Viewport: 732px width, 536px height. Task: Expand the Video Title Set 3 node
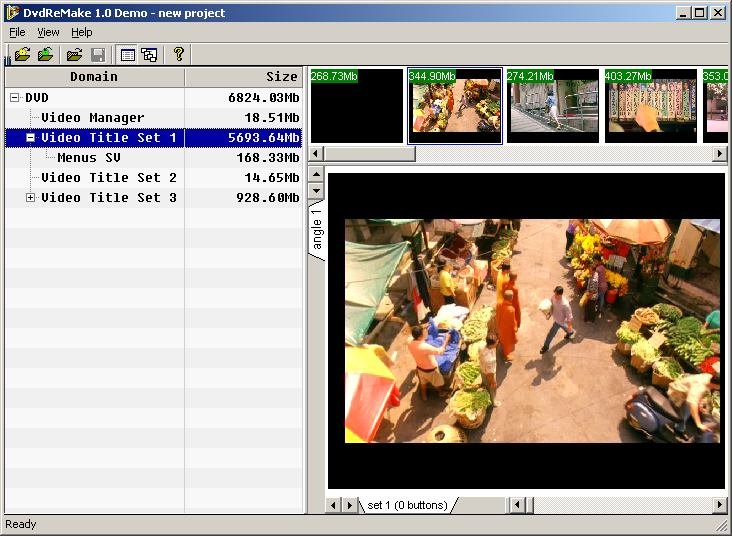pyautogui.click(x=30, y=197)
